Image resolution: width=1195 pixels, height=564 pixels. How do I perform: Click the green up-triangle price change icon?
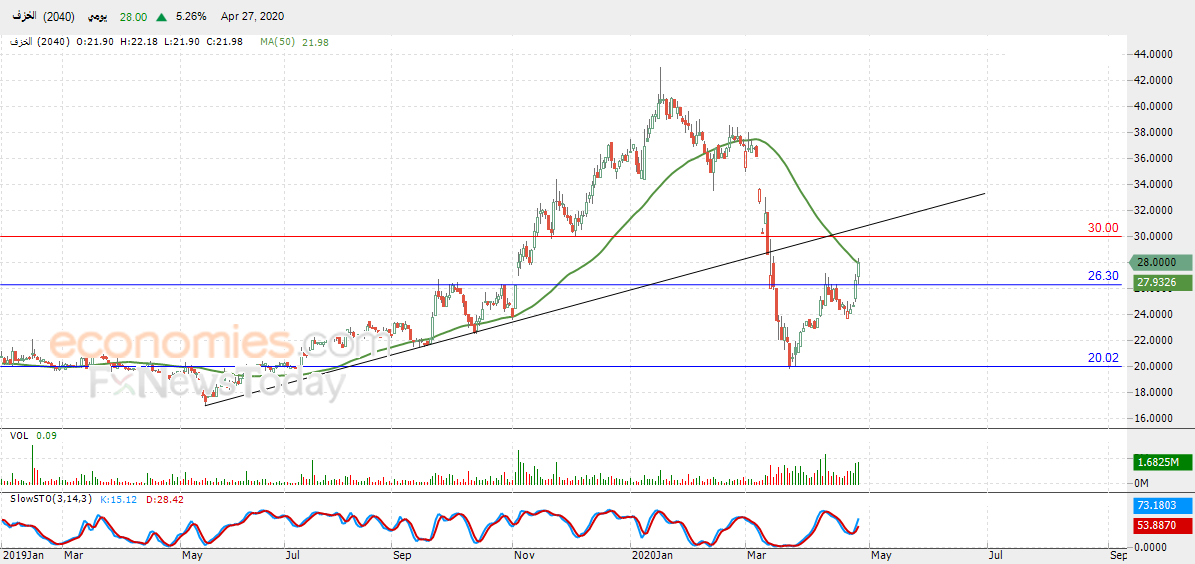[162, 16]
